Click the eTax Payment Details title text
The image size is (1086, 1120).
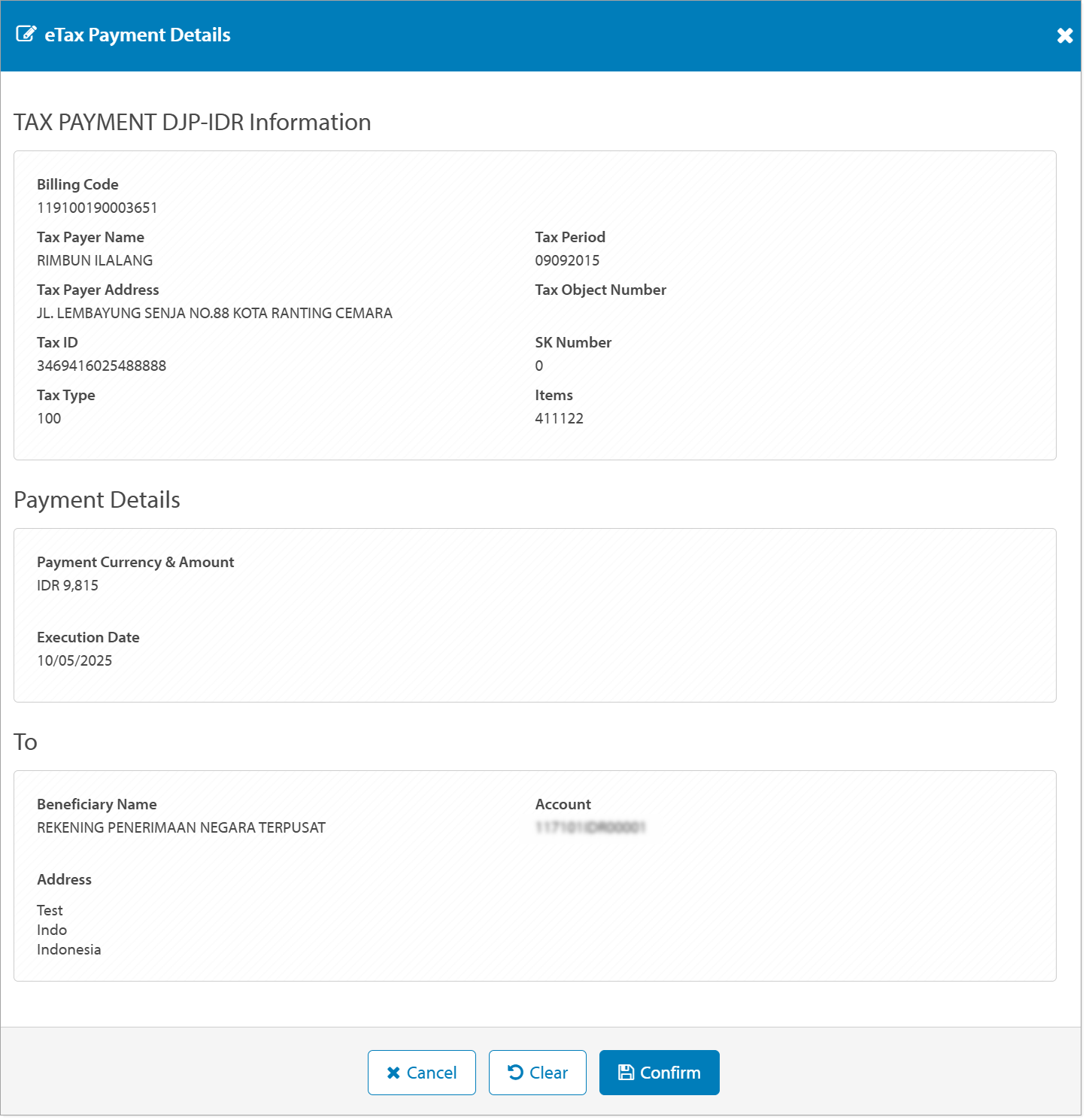tap(136, 34)
